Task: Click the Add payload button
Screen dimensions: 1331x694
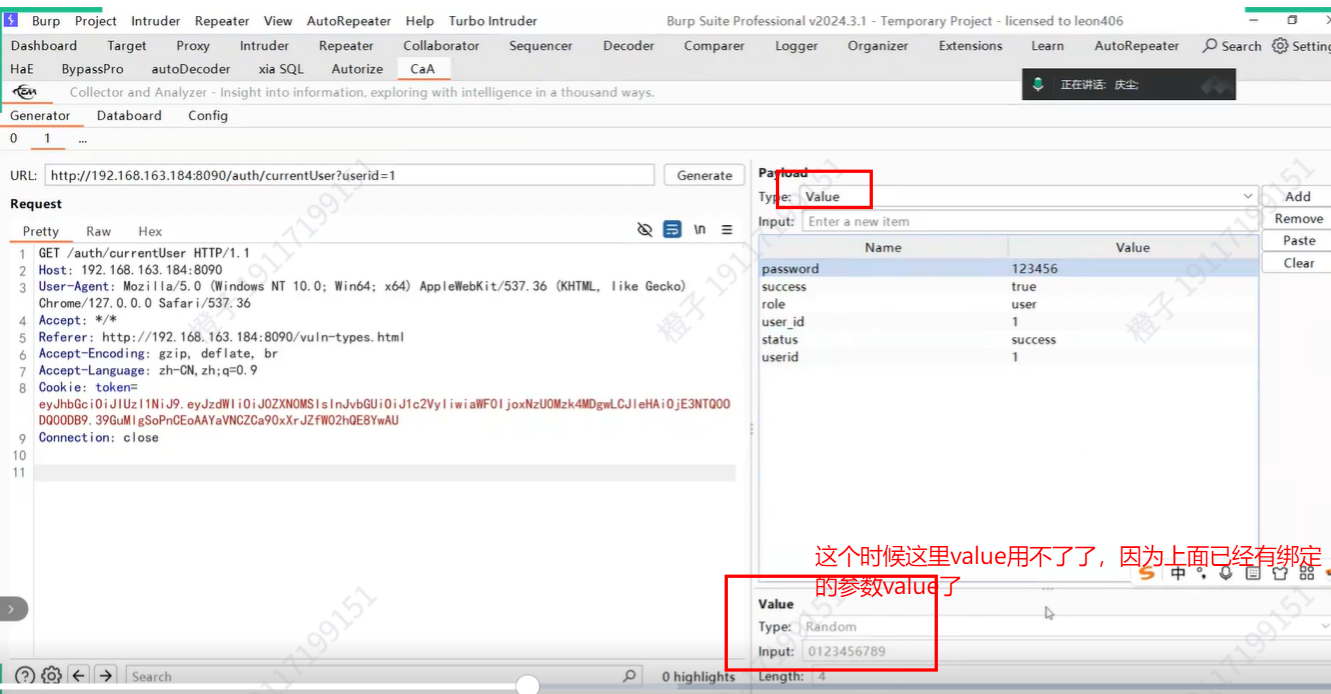Action: tap(1298, 197)
